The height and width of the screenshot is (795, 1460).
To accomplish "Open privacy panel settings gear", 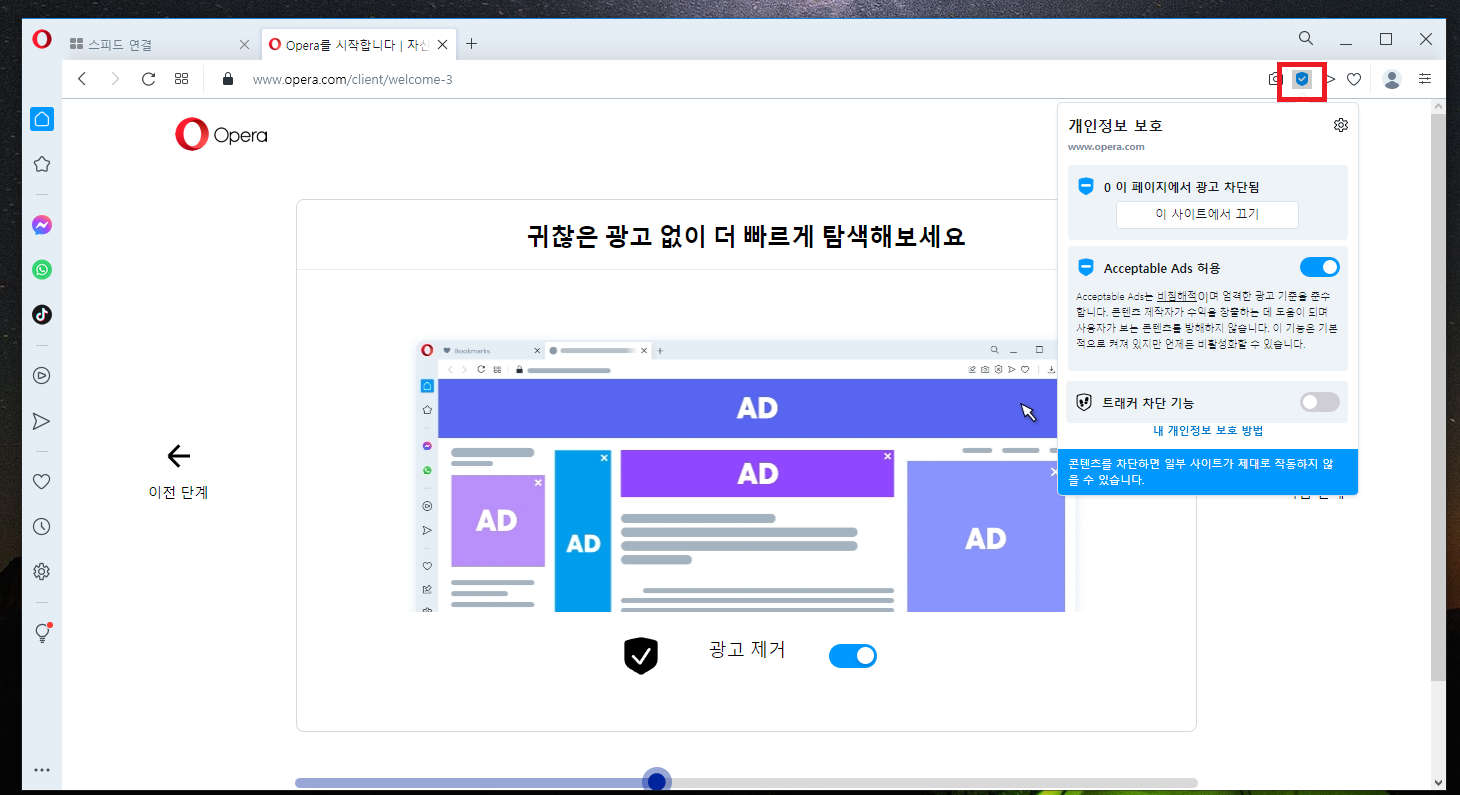I will (x=1341, y=125).
